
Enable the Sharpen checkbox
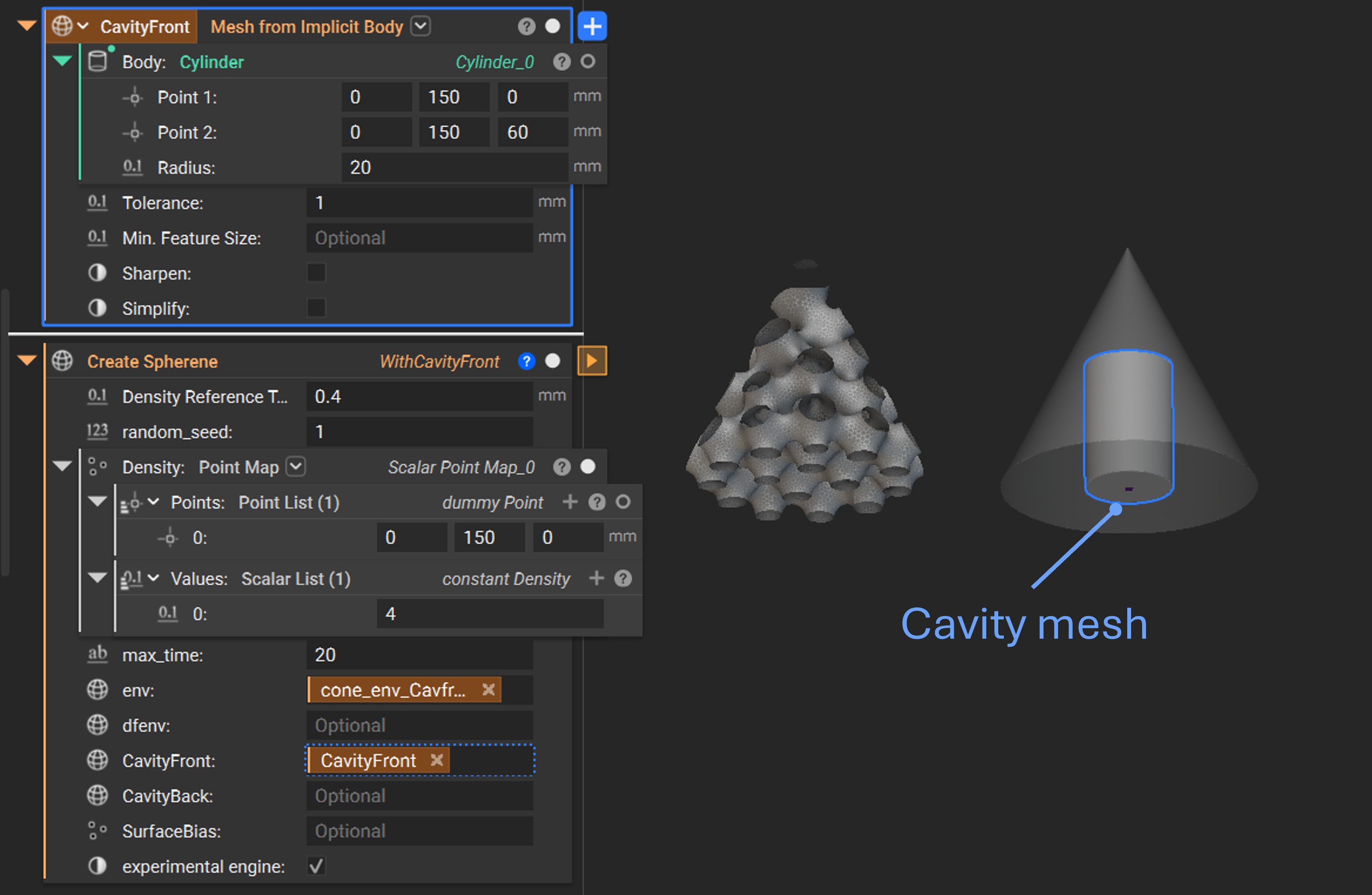(317, 273)
